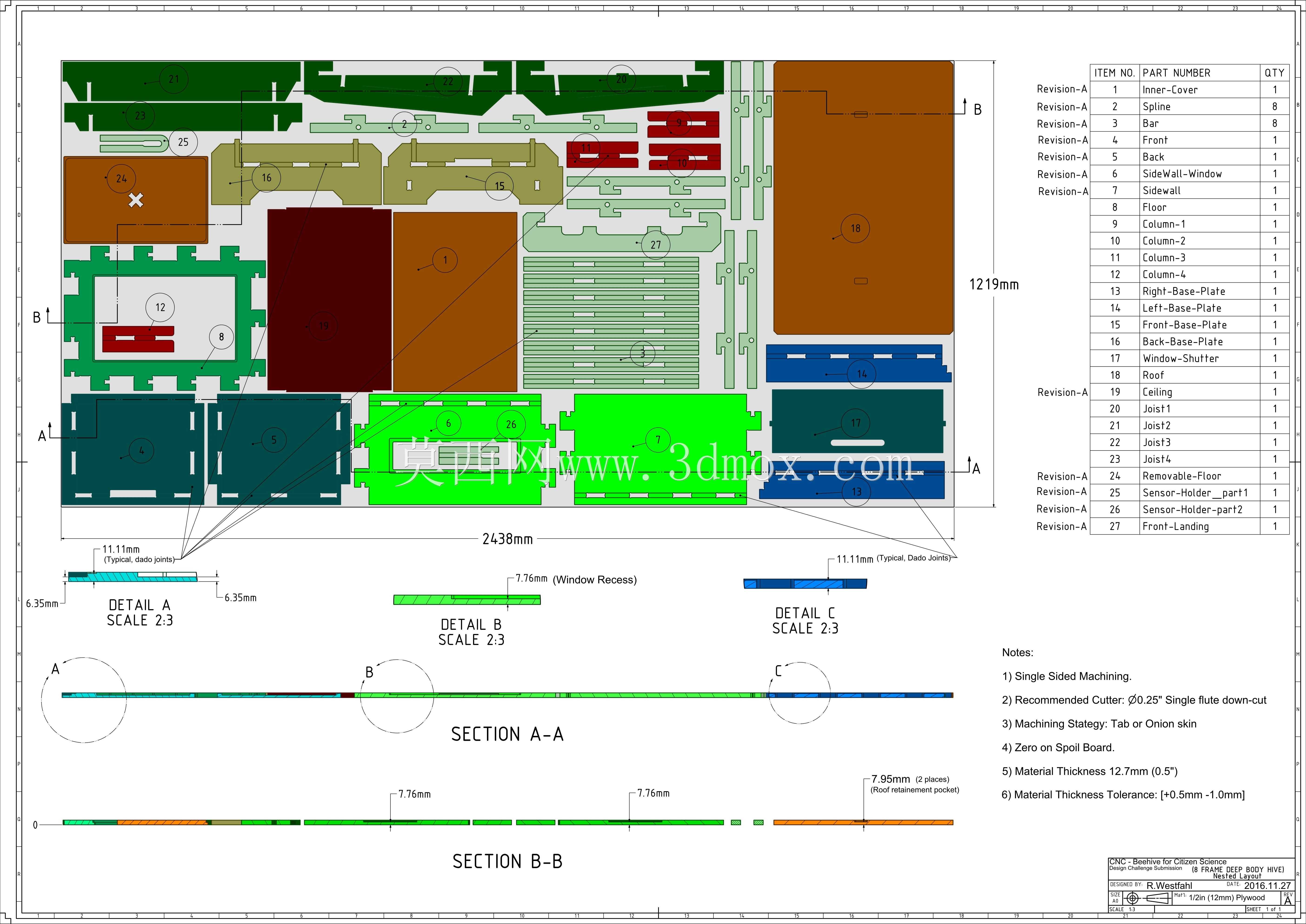Select balloon 15 on Front-Base-Plate

click(x=500, y=186)
